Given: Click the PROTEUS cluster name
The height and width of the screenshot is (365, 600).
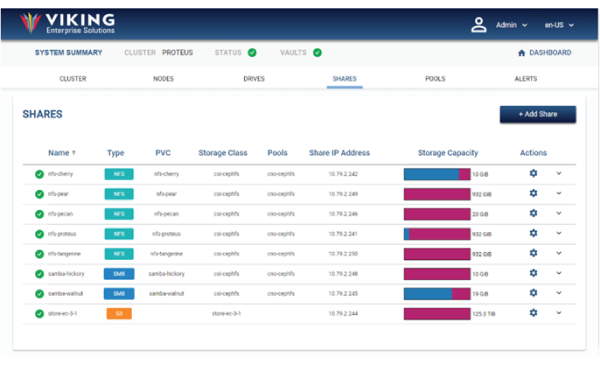Looking at the screenshot, I should [x=177, y=52].
